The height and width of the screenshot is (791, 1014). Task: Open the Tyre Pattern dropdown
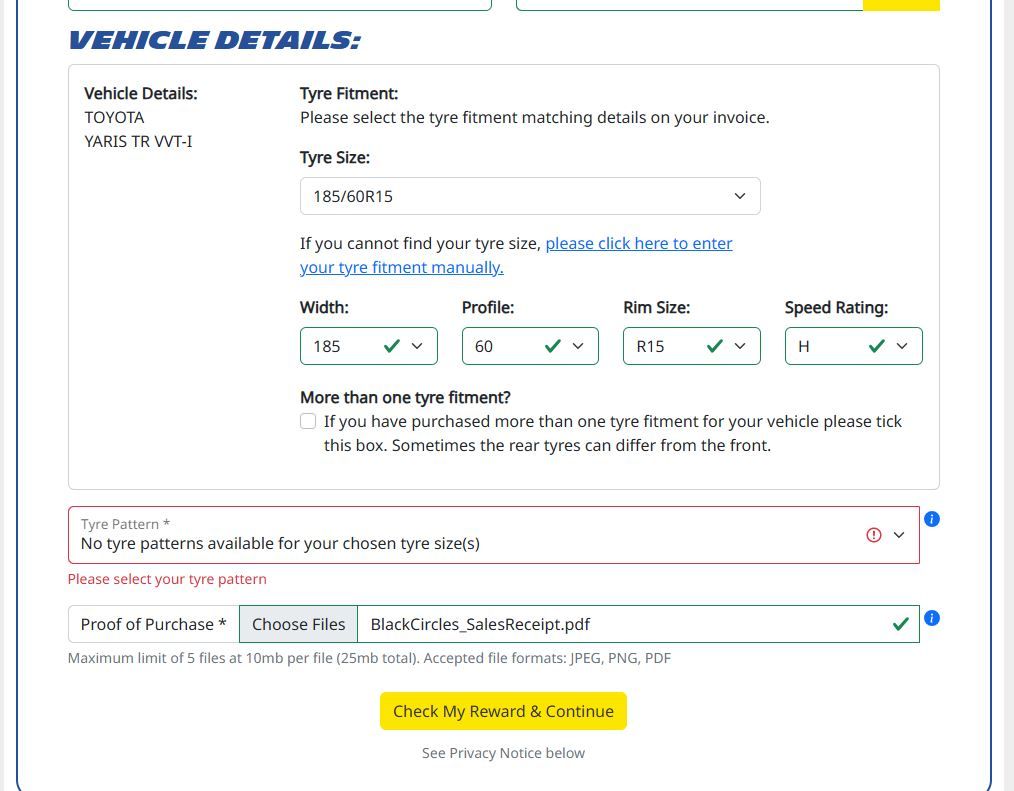tap(493, 535)
